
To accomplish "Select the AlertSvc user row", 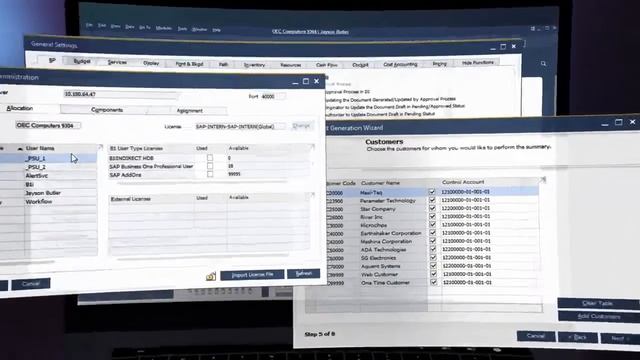I will (x=48, y=176).
